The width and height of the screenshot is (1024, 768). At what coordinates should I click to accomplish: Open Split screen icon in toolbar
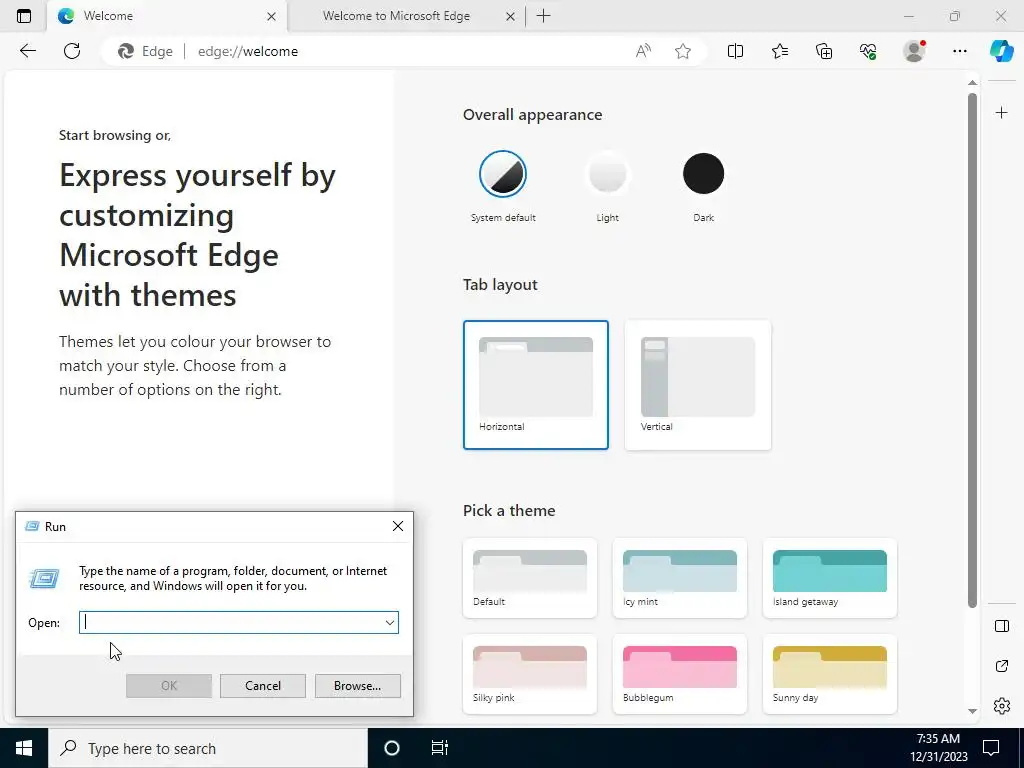735,51
